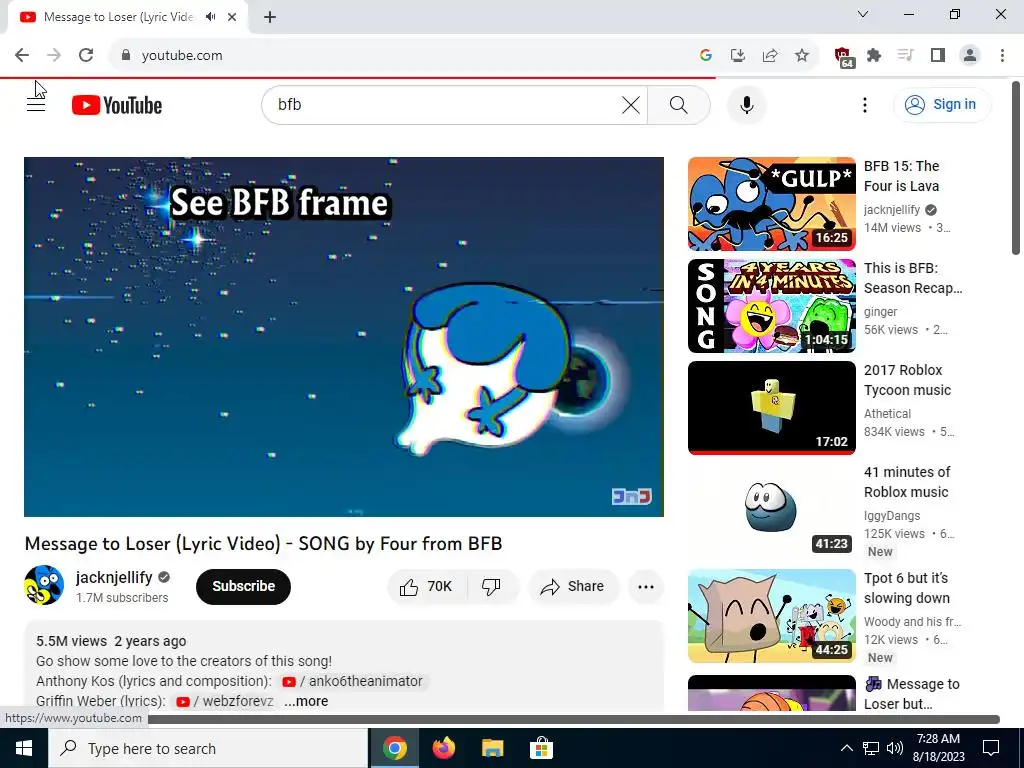Open anko6theanimator channel link

[x=353, y=681]
